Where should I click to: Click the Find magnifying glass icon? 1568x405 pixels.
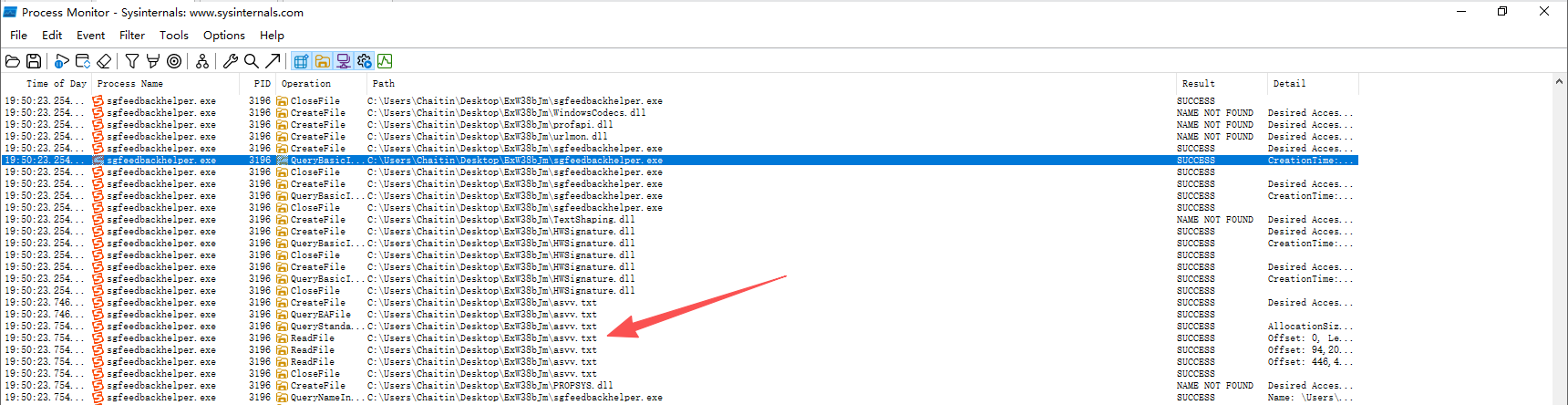pyautogui.click(x=252, y=61)
